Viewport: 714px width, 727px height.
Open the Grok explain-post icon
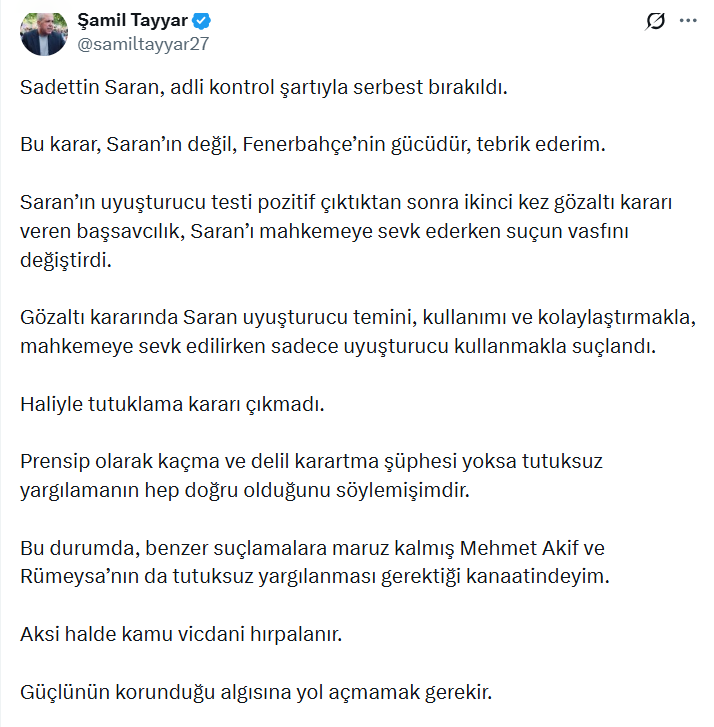click(656, 21)
